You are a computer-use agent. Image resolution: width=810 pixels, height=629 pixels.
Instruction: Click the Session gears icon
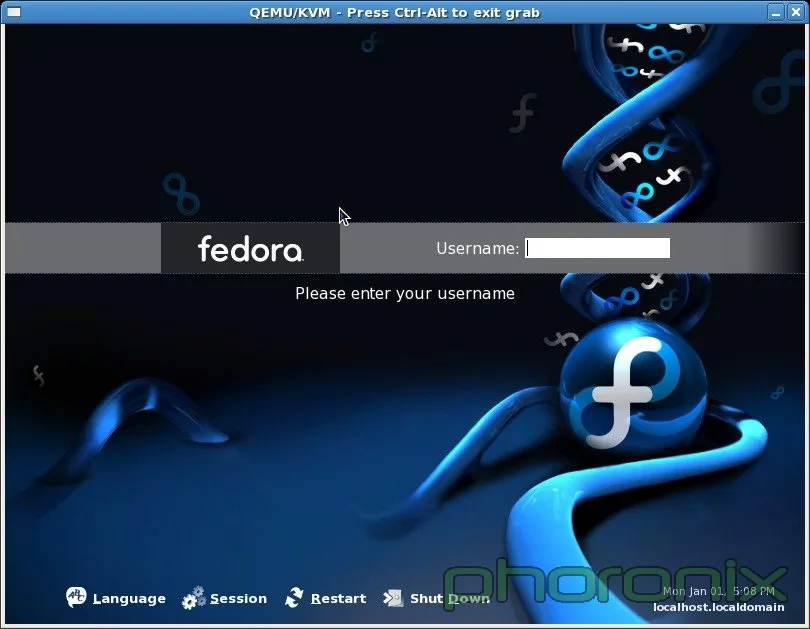[x=194, y=598]
